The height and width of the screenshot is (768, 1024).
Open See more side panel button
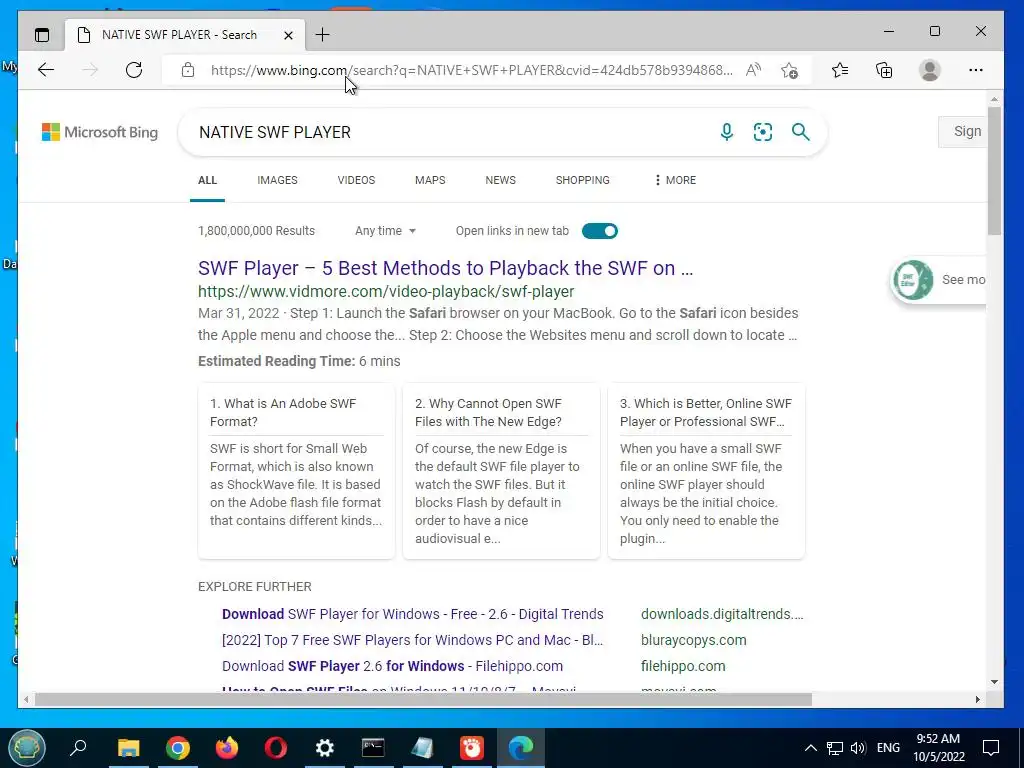pyautogui.click(x=939, y=280)
